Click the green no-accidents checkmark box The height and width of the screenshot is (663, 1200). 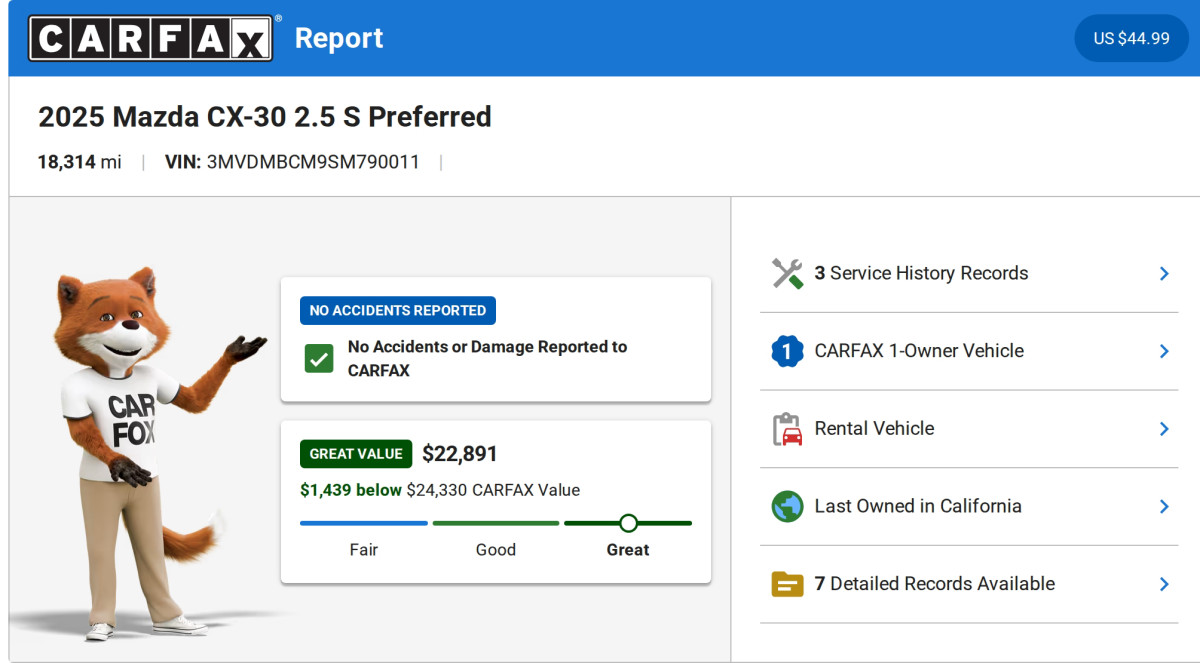(x=319, y=358)
